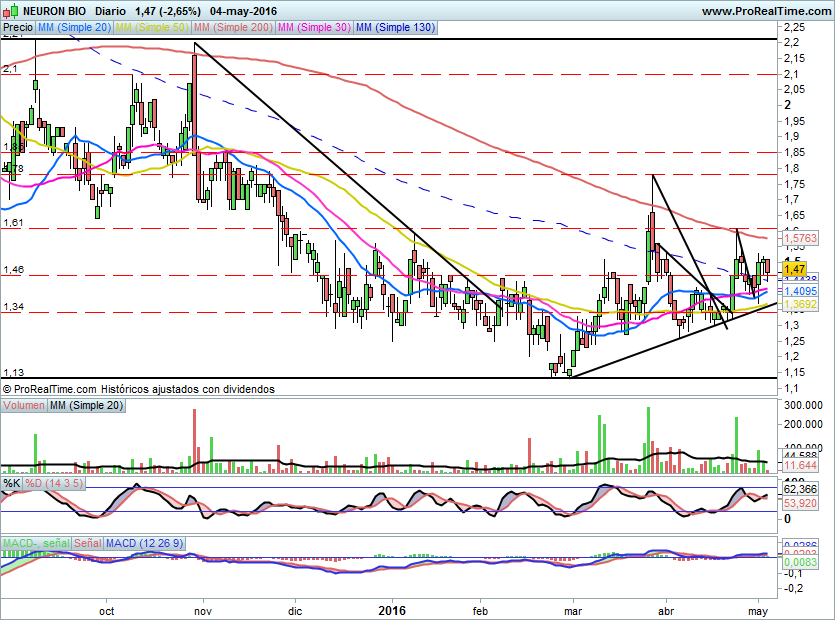
Task: Select MM (Simple 20) in volume panel
Action: [x=86, y=405]
